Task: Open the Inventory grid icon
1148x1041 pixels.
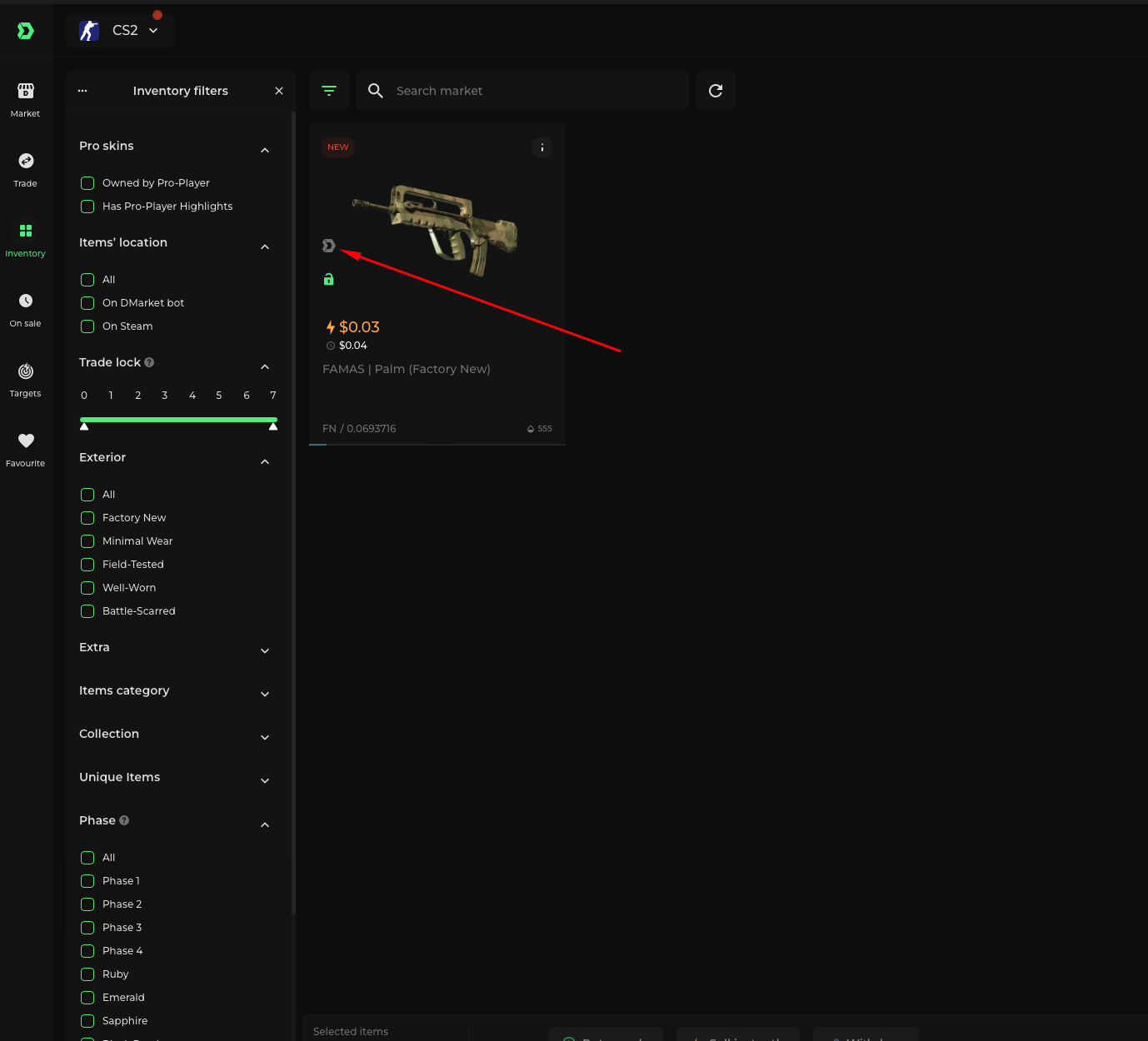Action: tap(26, 231)
